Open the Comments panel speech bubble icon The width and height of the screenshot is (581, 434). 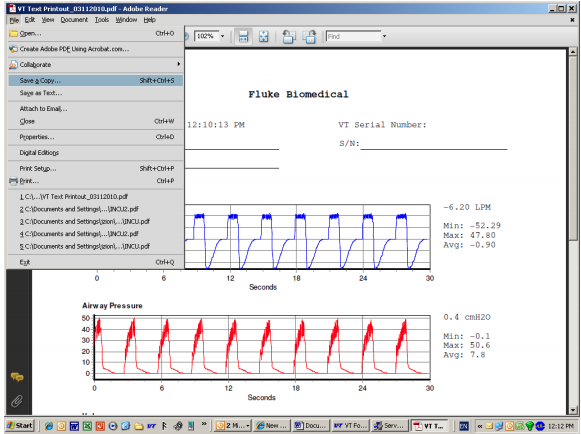pyautogui.click(x=17, y=377)
